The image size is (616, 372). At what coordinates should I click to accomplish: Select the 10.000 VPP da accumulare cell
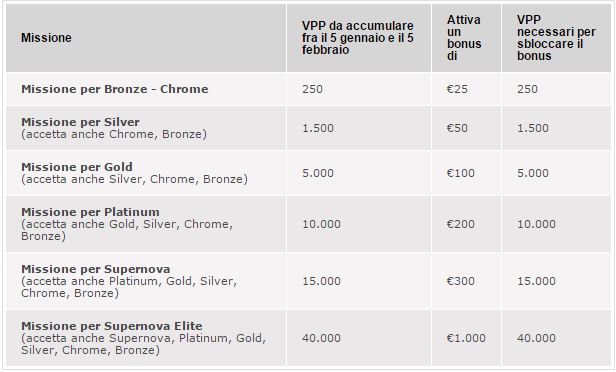pos(321,224)
